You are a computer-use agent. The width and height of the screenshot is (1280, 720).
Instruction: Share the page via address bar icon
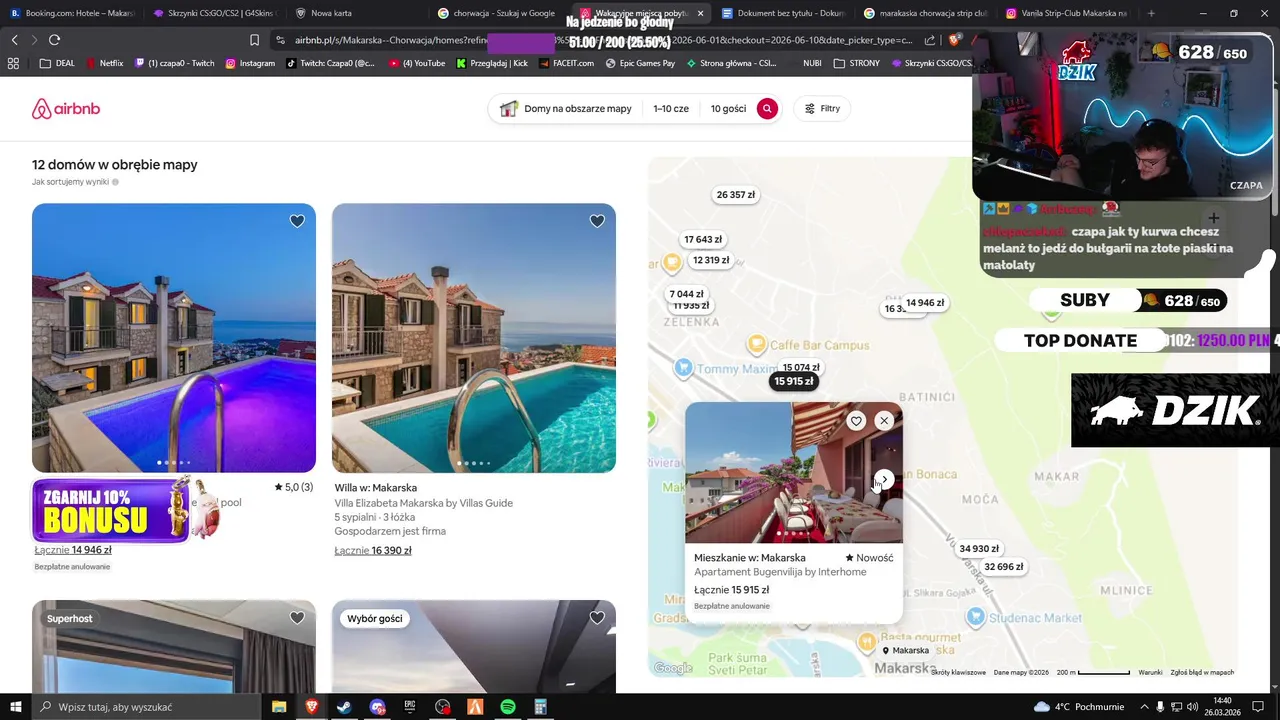click(x=930, y=40)
